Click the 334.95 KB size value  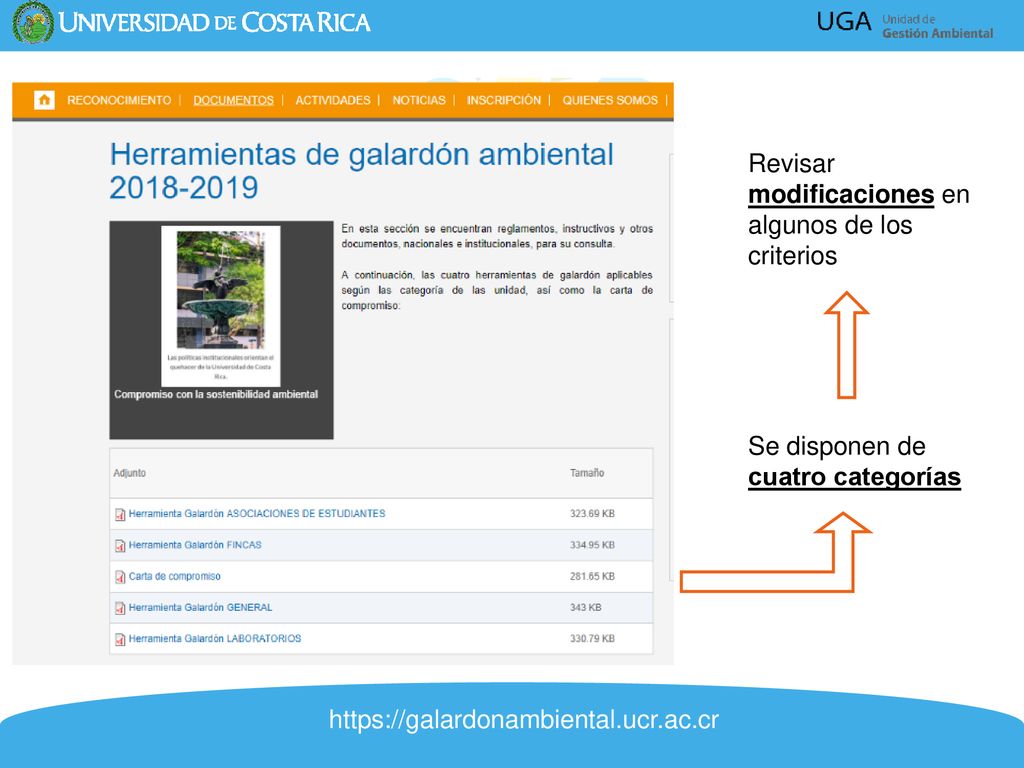pos(592,545)
